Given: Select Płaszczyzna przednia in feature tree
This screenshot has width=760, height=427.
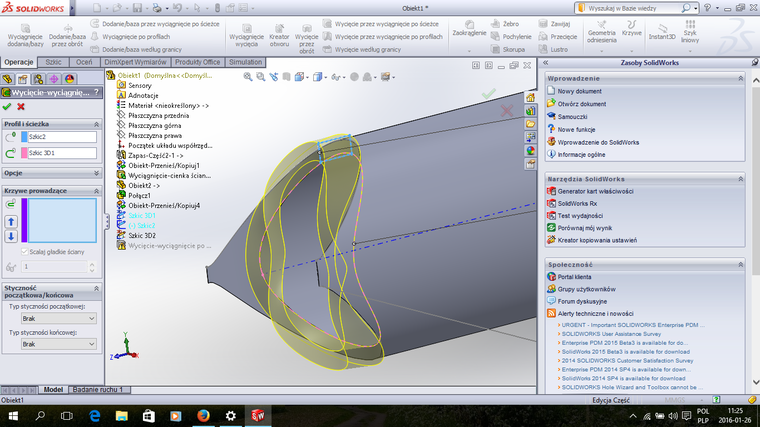Looking at the screenshot, I should coord(158,115).
